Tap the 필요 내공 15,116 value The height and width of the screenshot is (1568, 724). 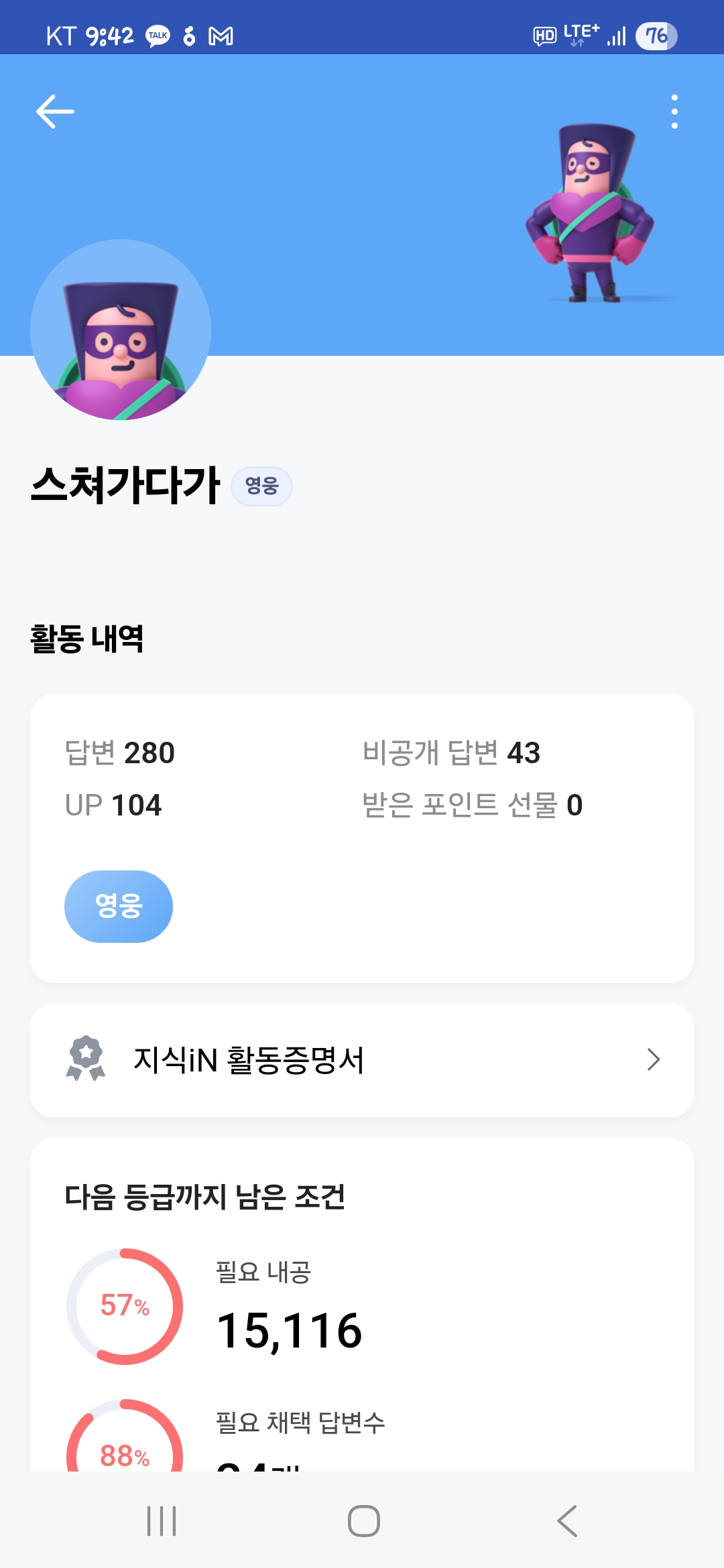(x=289, y=1331)
